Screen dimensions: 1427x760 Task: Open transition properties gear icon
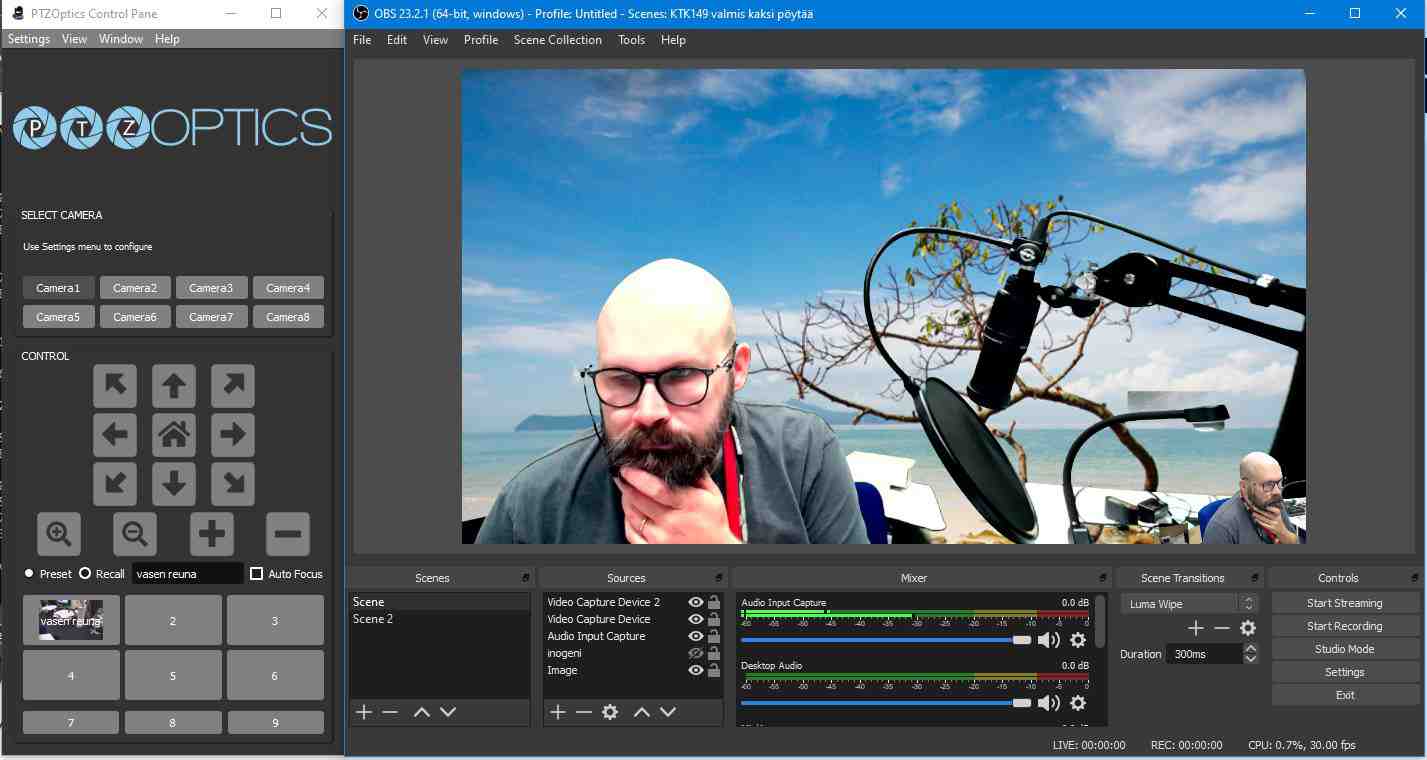tap(1248, 628)
